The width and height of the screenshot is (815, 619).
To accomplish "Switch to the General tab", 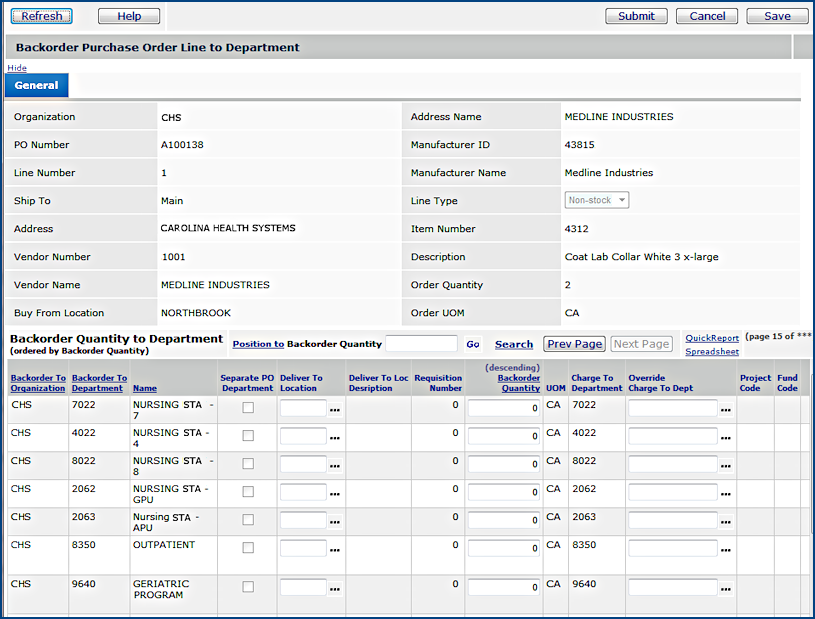I will click(36, 86).
